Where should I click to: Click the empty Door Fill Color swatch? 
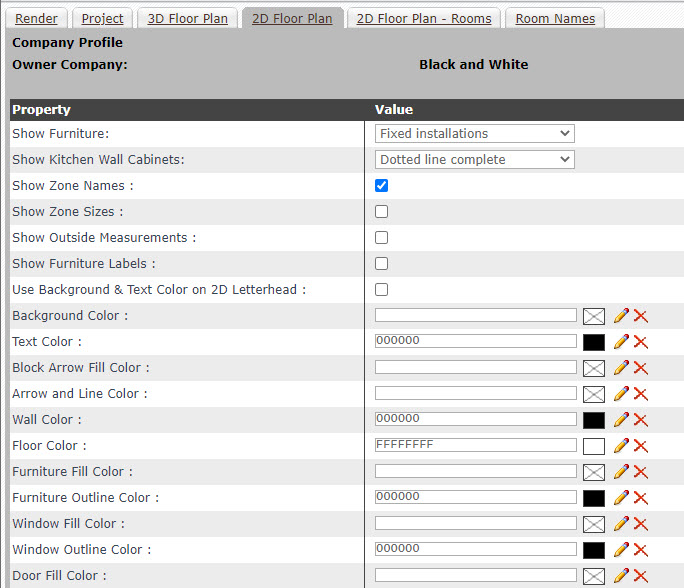click(x=594, y=576)
